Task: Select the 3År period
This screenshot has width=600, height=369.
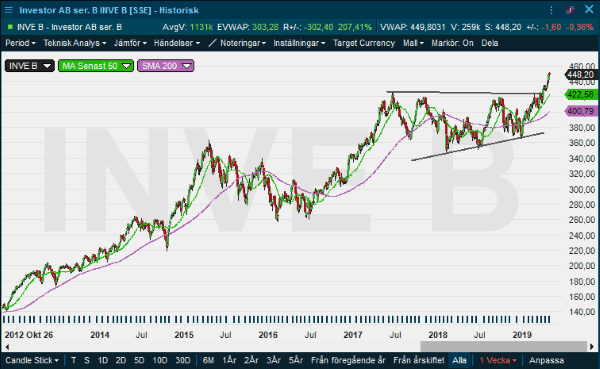Action: [274, 360]
